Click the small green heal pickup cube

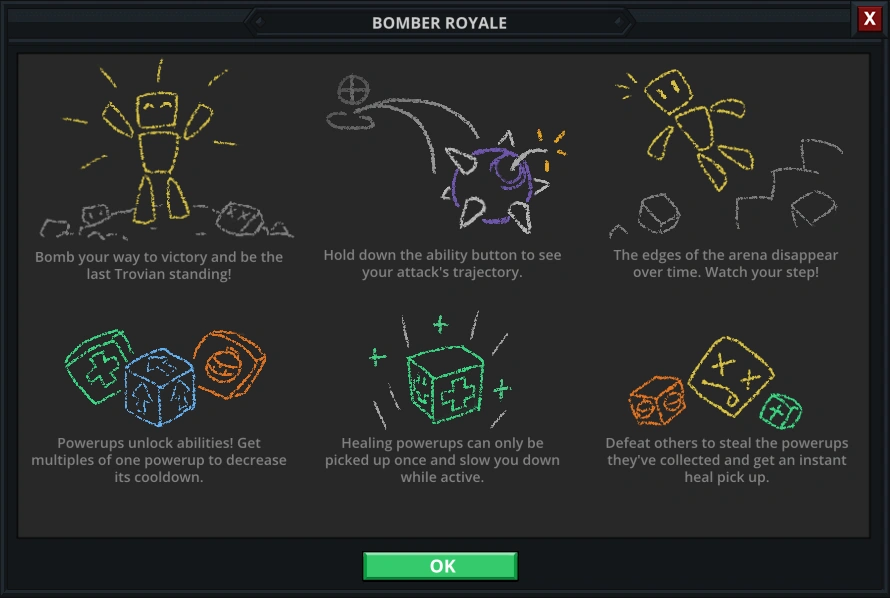click(780, 411)
